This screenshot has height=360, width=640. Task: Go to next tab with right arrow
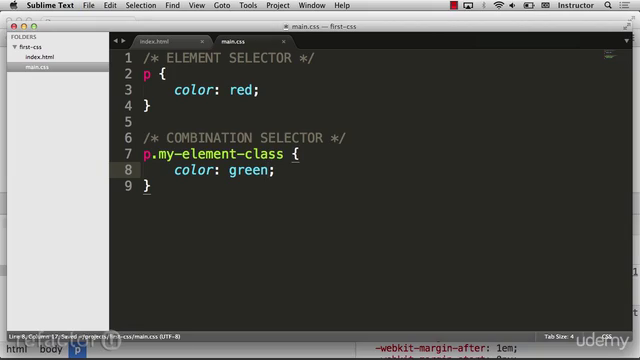click(123, 41)
